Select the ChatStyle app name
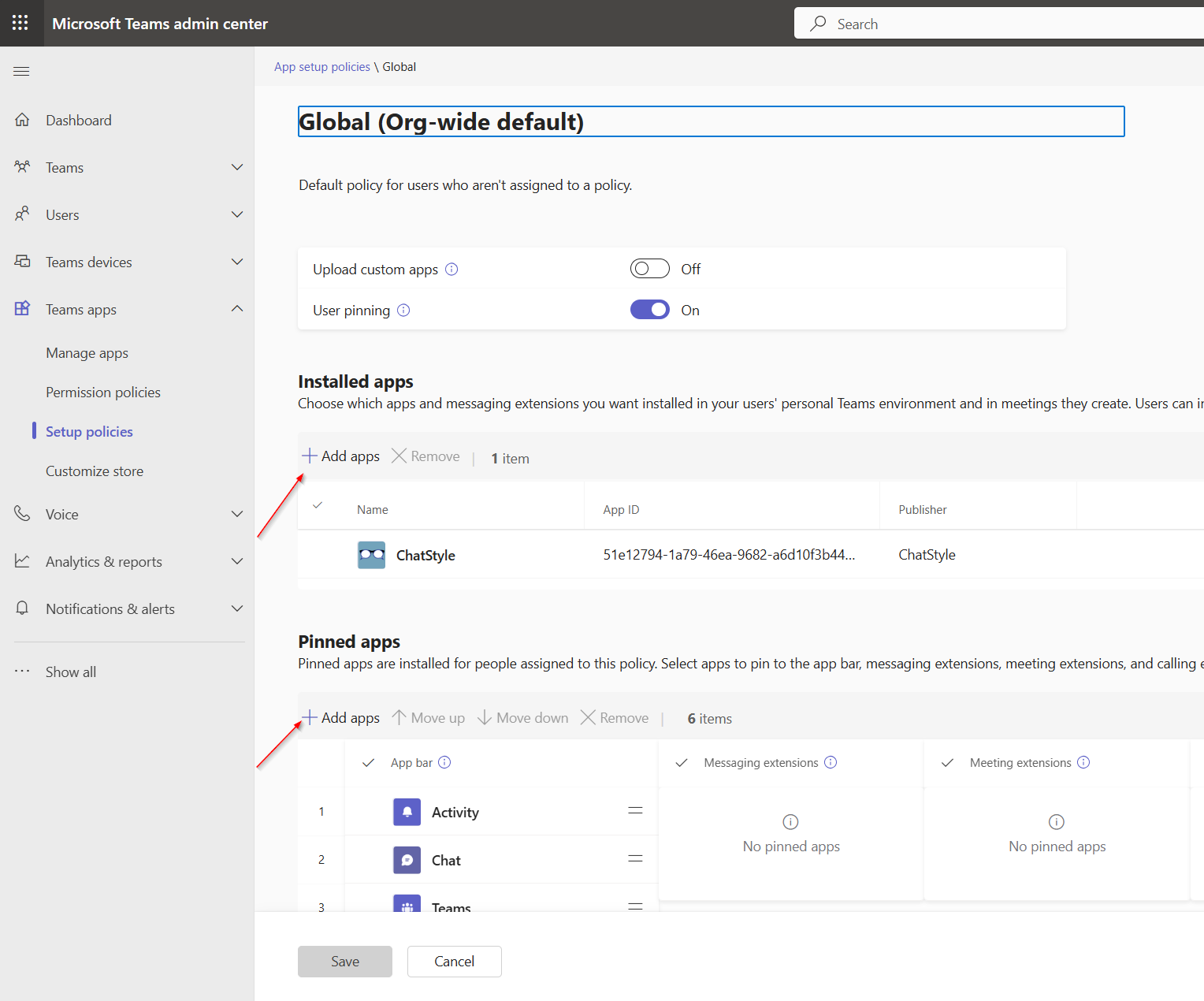 [x=425, y=556]
